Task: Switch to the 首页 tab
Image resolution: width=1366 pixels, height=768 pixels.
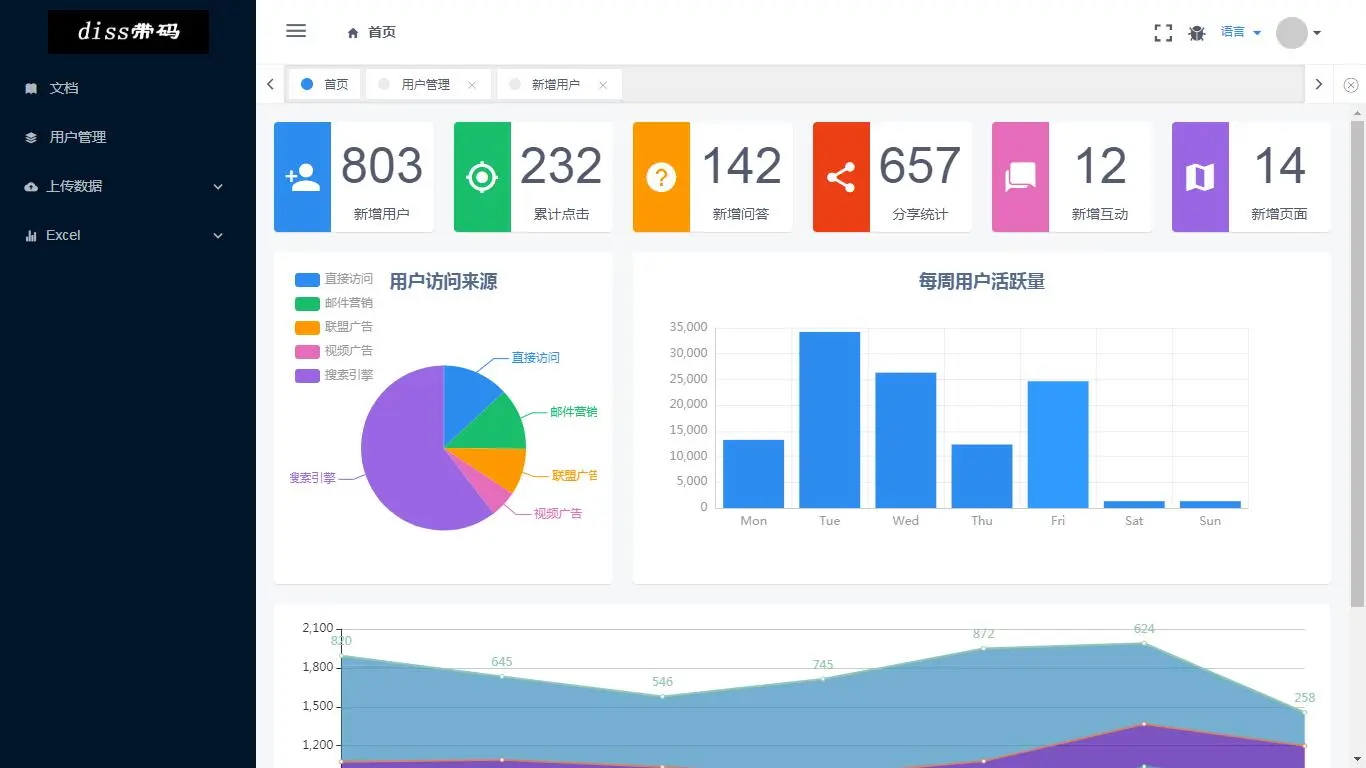Action: click(324, 85)
